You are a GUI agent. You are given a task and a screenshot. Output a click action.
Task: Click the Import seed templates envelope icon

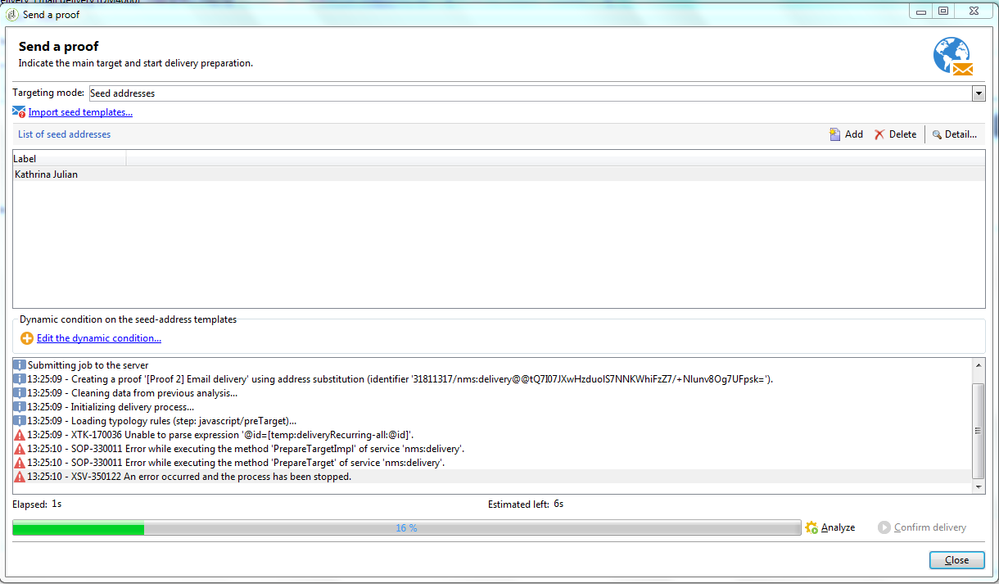[x=19, y=112]
